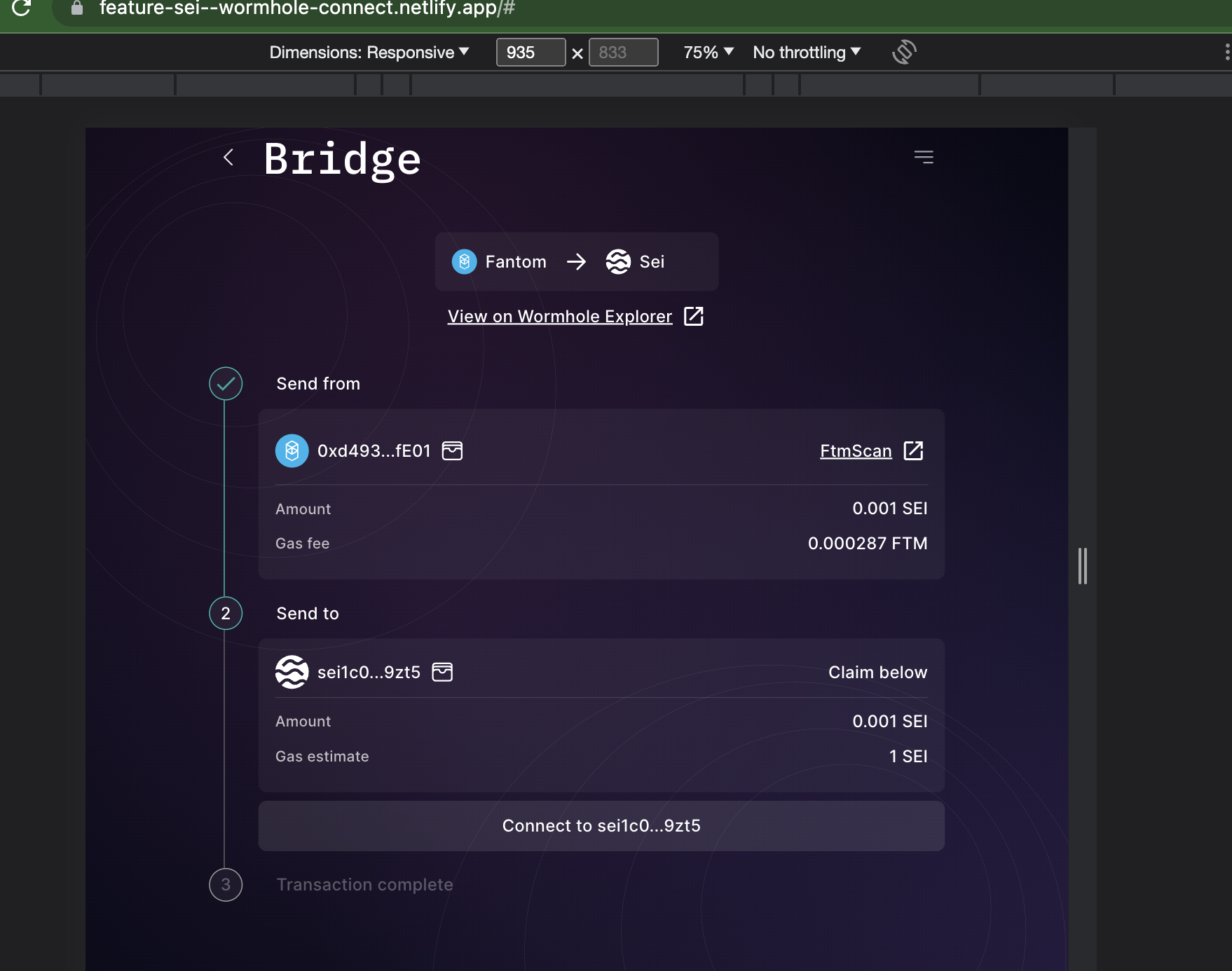Click the page reload icon
This screenshot has width=1232, height=971.
pyautogui.click(x=21, y=10)
